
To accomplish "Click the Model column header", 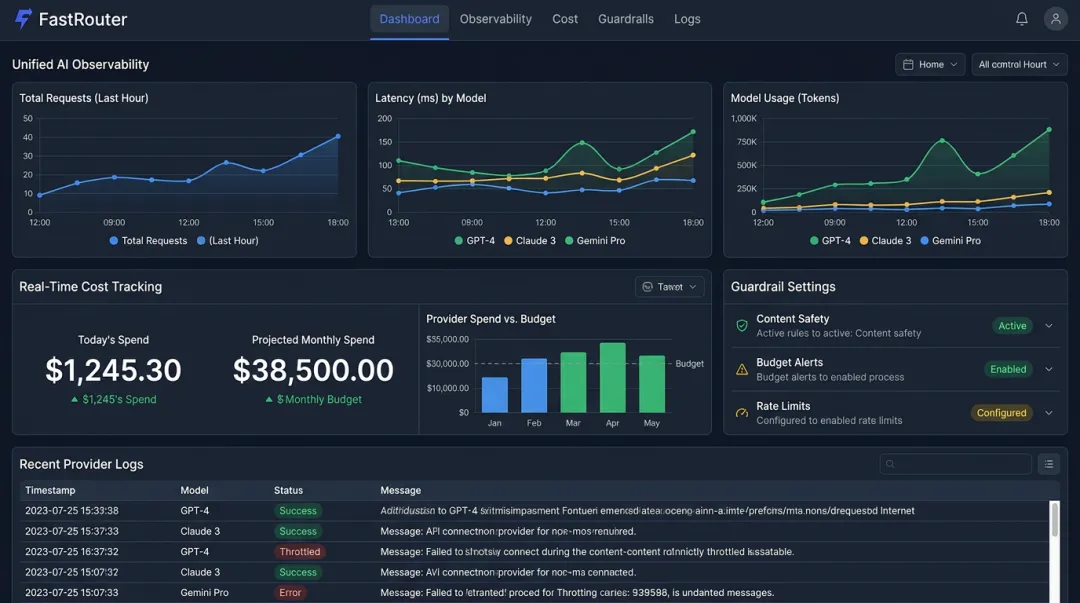I will point(194,490).
